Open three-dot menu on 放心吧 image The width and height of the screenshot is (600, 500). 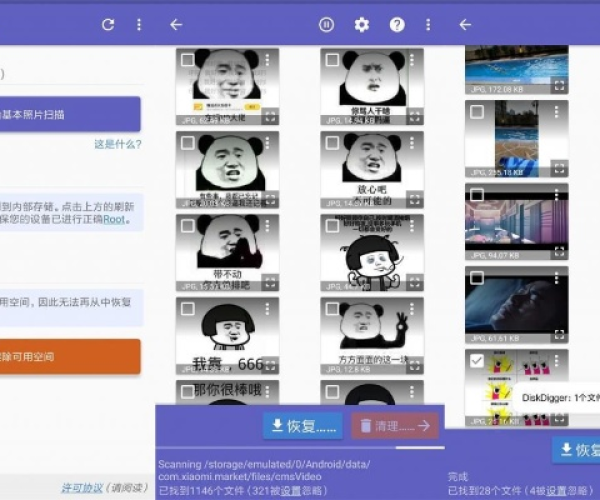pyautogui.click(x=412, y=143)
